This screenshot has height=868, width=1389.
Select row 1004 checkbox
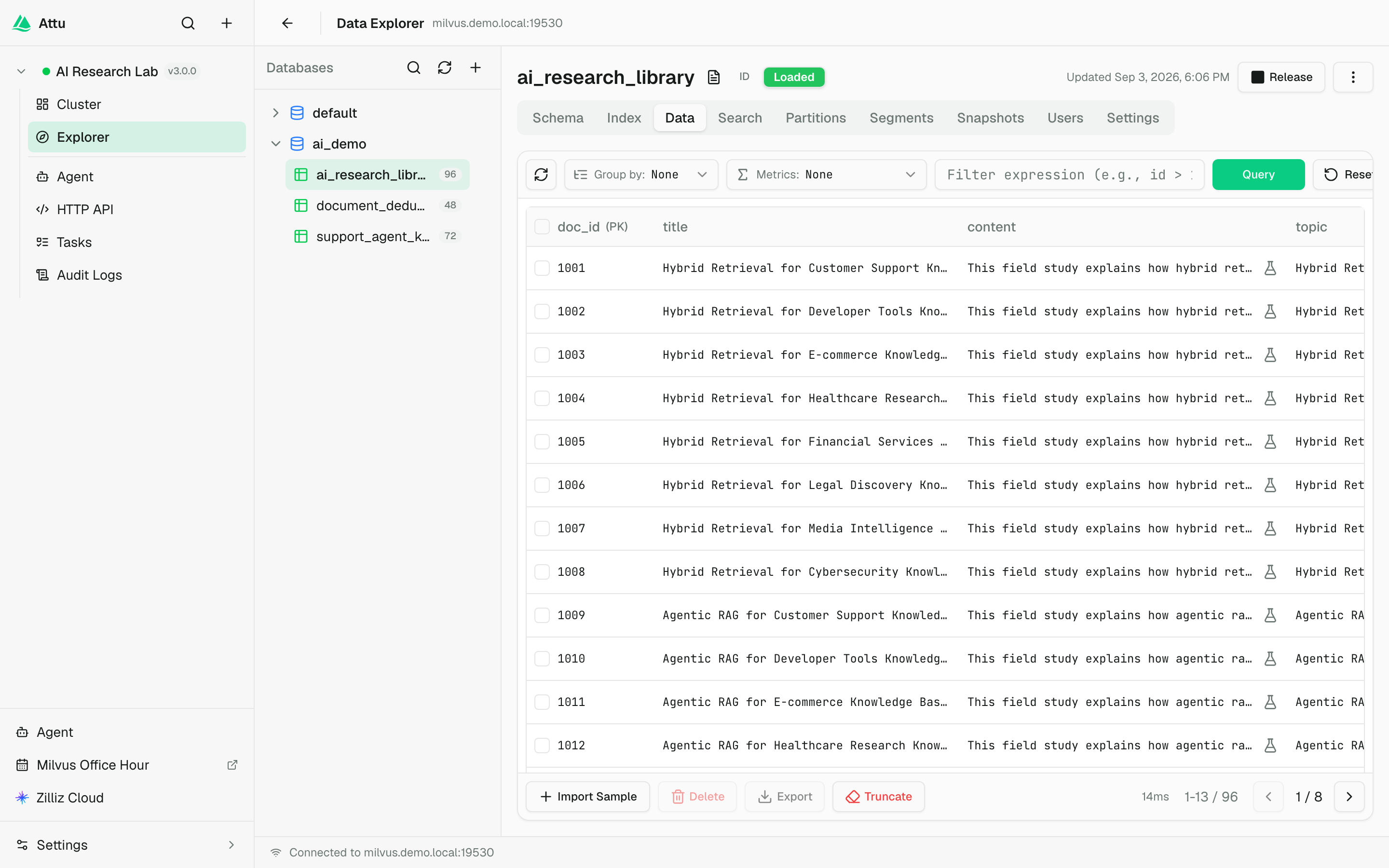coord(542,398)
